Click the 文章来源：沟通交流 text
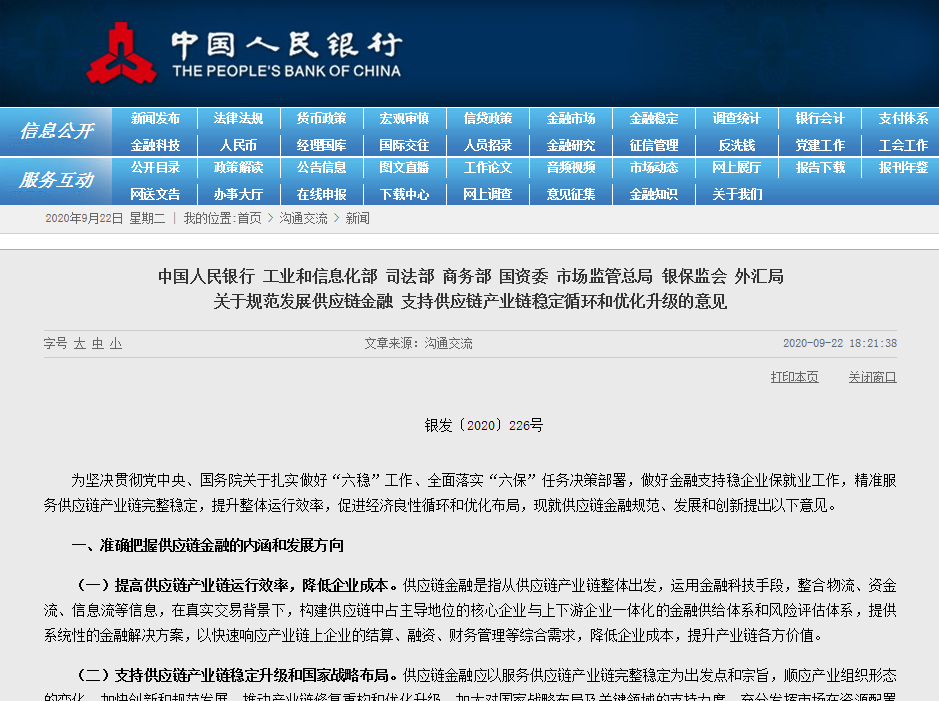This screenshot has width=939, height=701. pyautogui.click(x=419, y=344)
